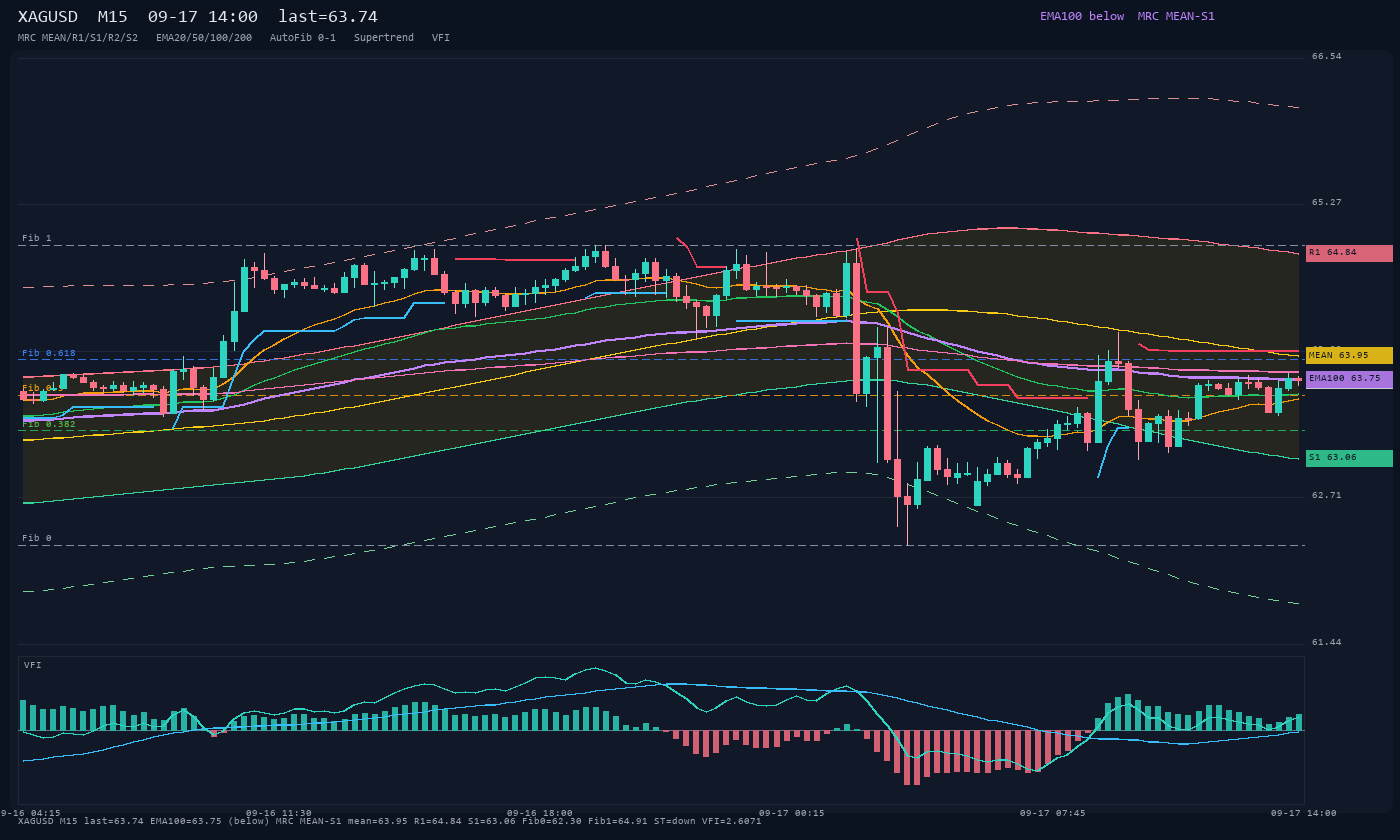
Task: Click the 66.54 price axis label
Action: (1327, 56)
